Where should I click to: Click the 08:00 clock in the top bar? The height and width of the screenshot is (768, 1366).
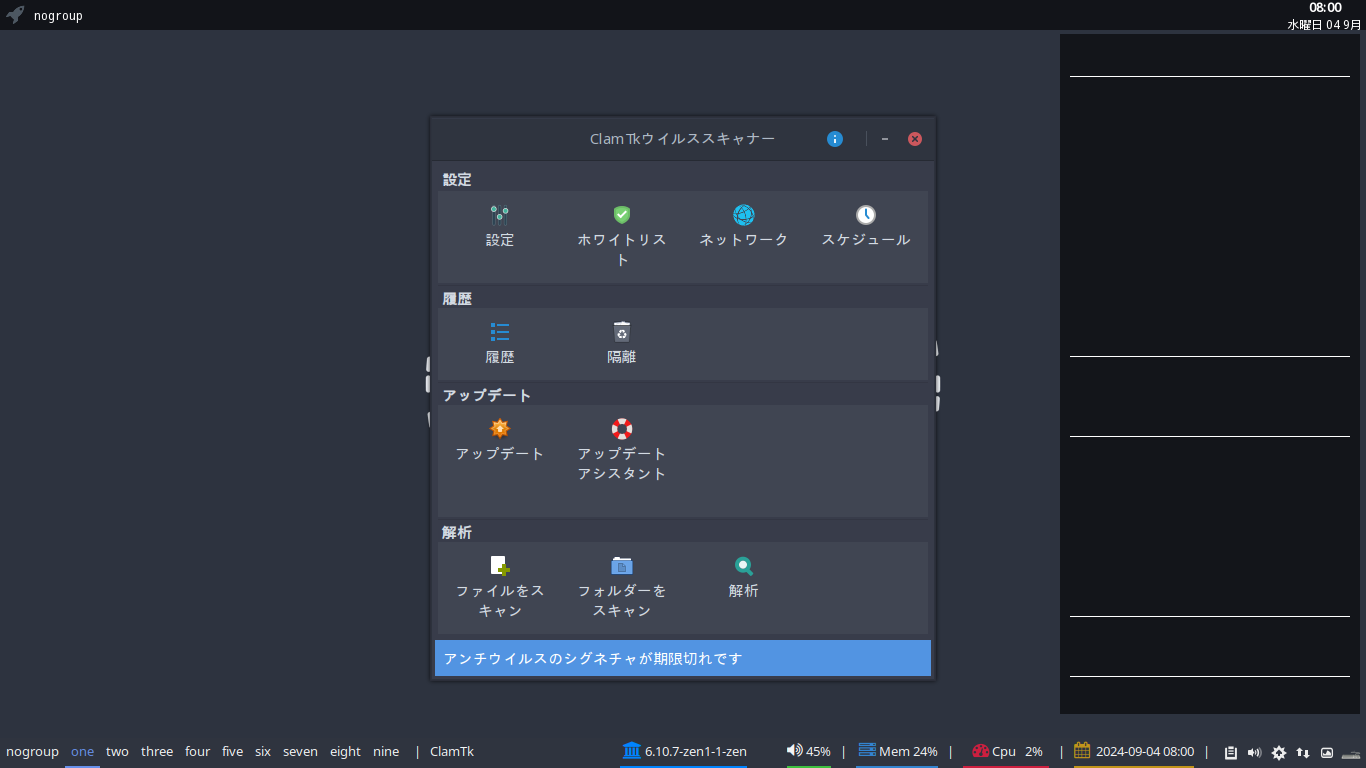(1326, 8)
